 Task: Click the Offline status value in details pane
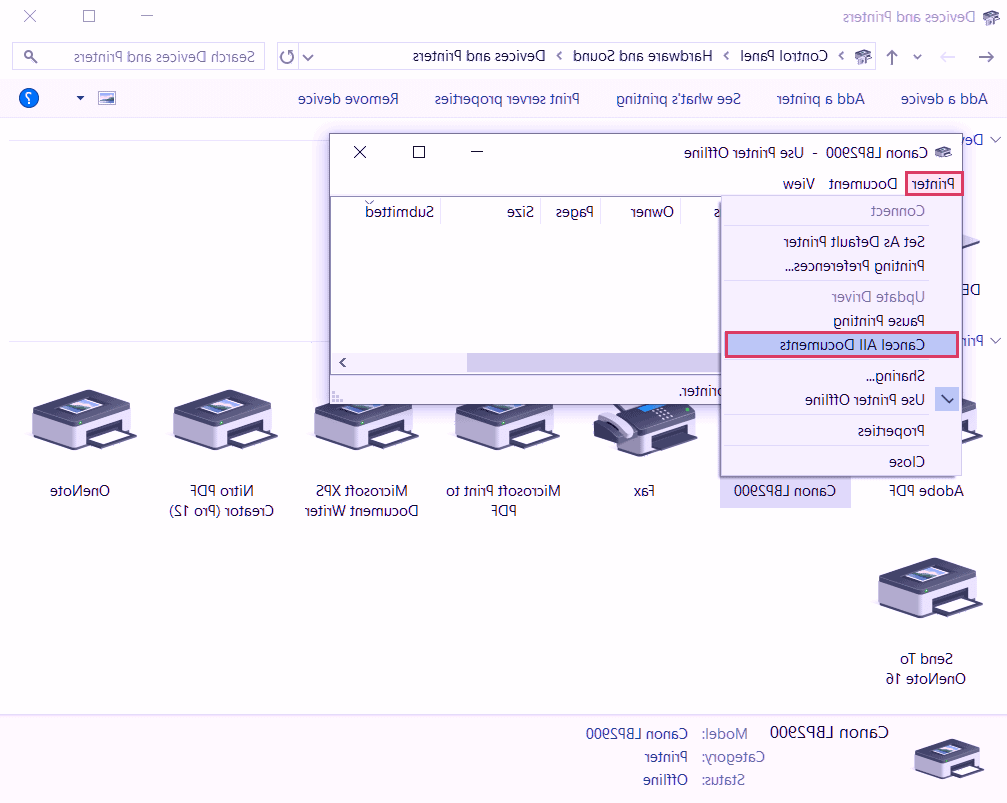click(665, 780)
